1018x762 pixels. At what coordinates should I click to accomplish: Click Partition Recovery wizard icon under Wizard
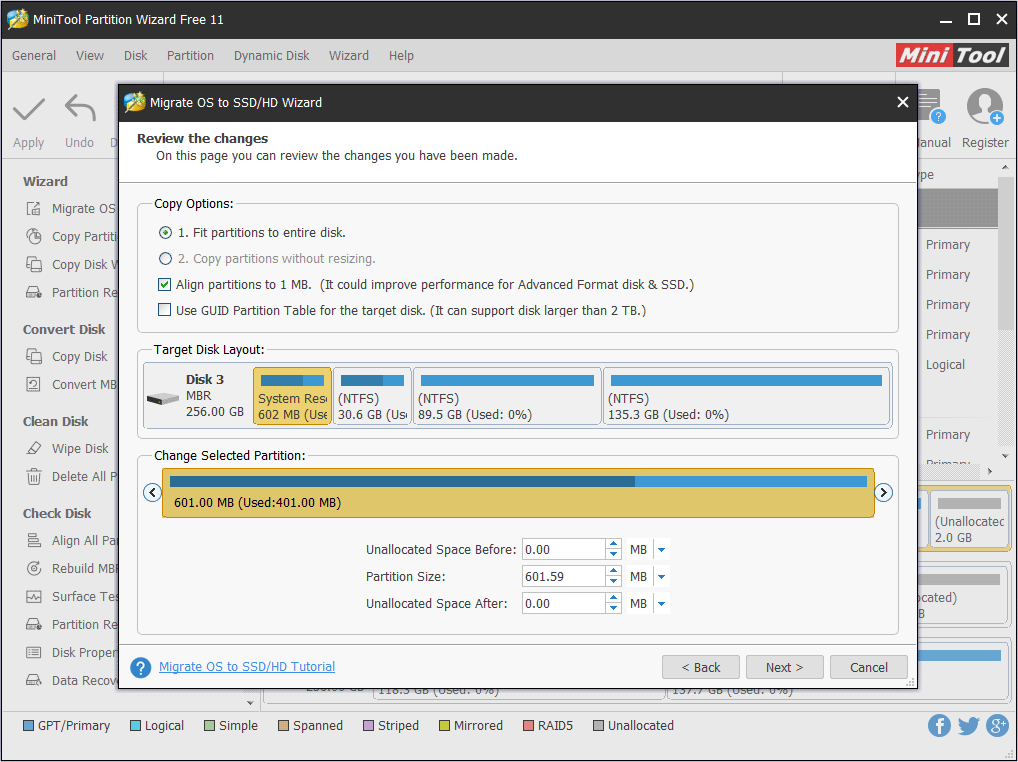[x=34, y=292]
